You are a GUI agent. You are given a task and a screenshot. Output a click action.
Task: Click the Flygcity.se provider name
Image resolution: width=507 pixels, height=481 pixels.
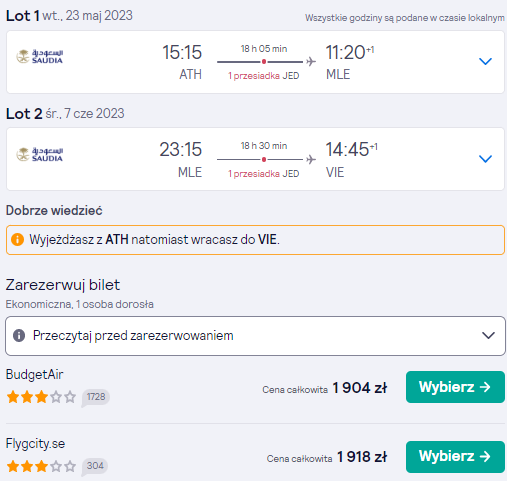[35, 444]
